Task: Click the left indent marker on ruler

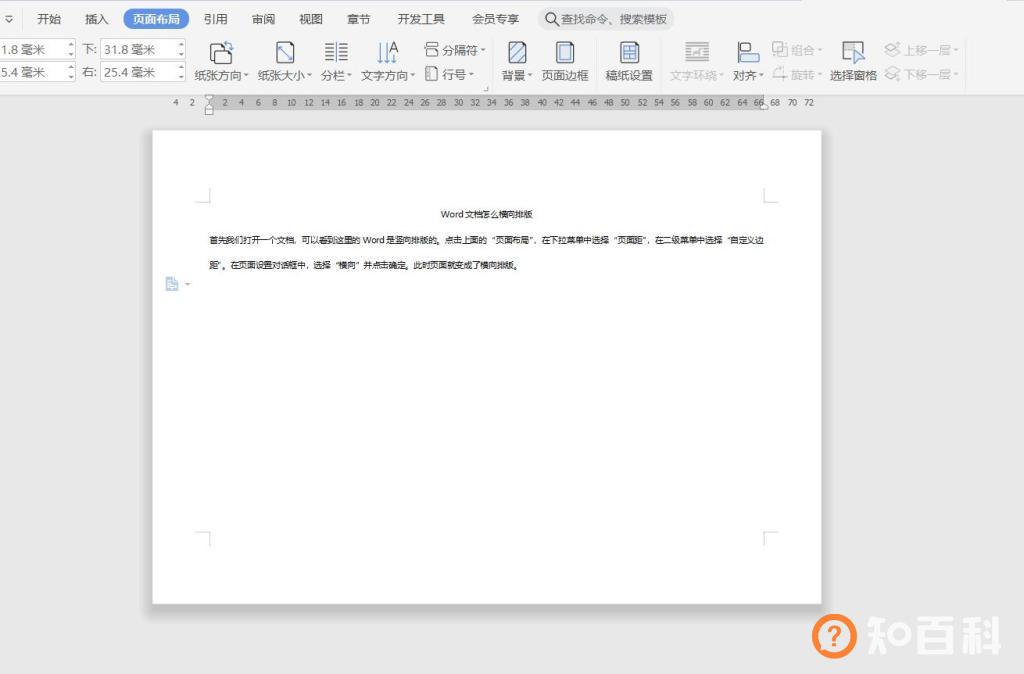Action: point(209,110)
